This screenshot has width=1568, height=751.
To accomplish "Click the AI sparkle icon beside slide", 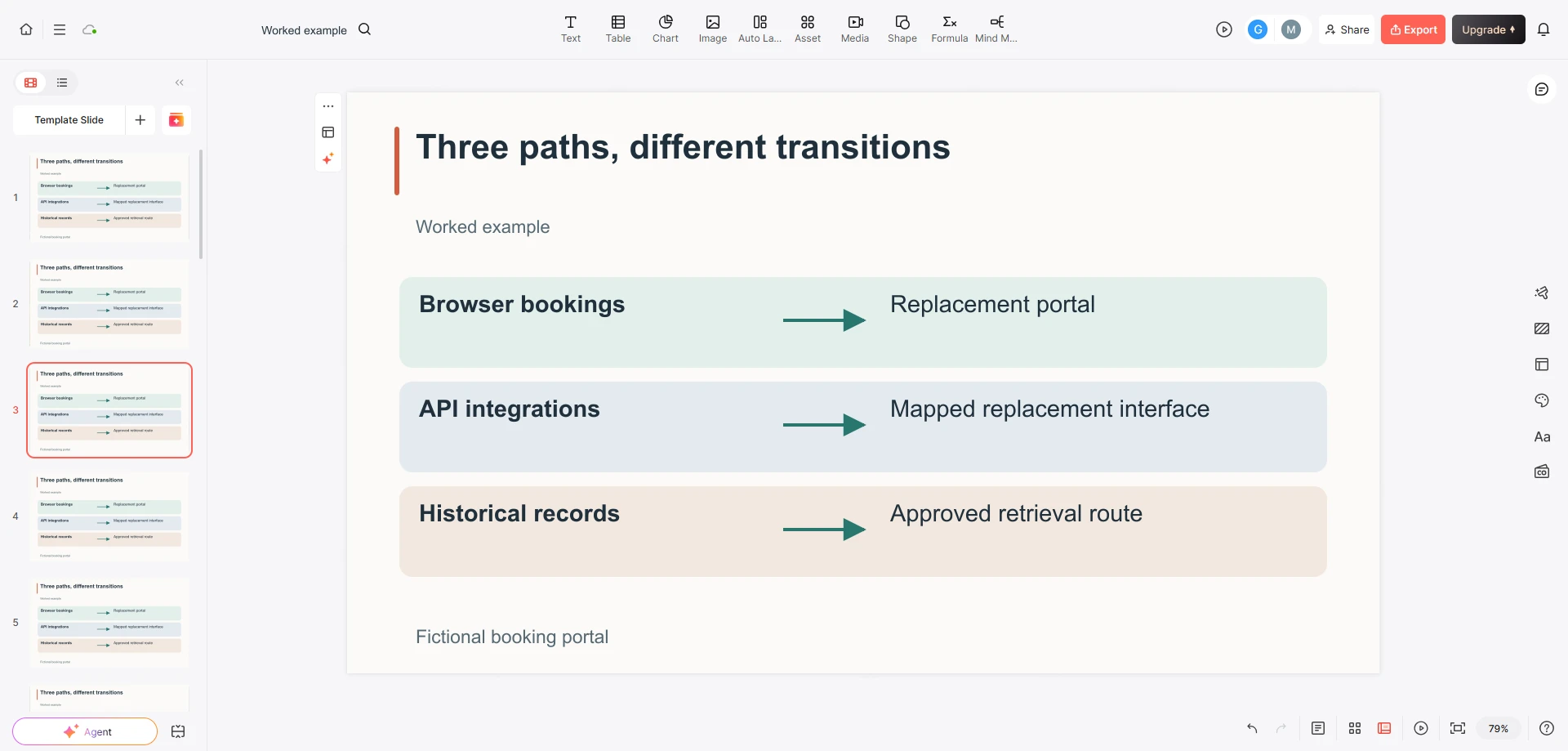I will pos(328,159).
